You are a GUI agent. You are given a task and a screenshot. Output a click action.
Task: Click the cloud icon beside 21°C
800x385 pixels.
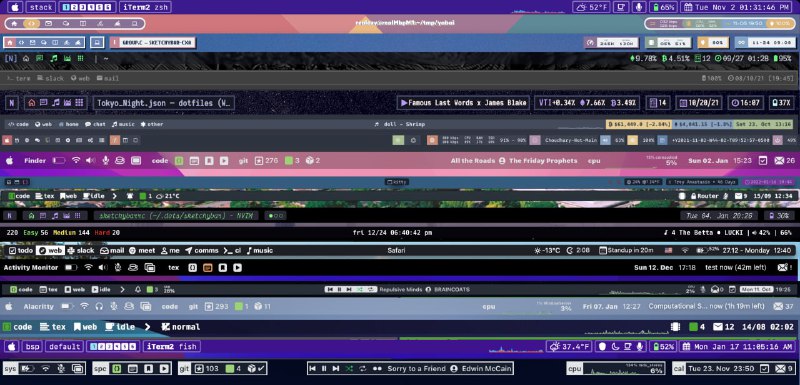point(159,196)
